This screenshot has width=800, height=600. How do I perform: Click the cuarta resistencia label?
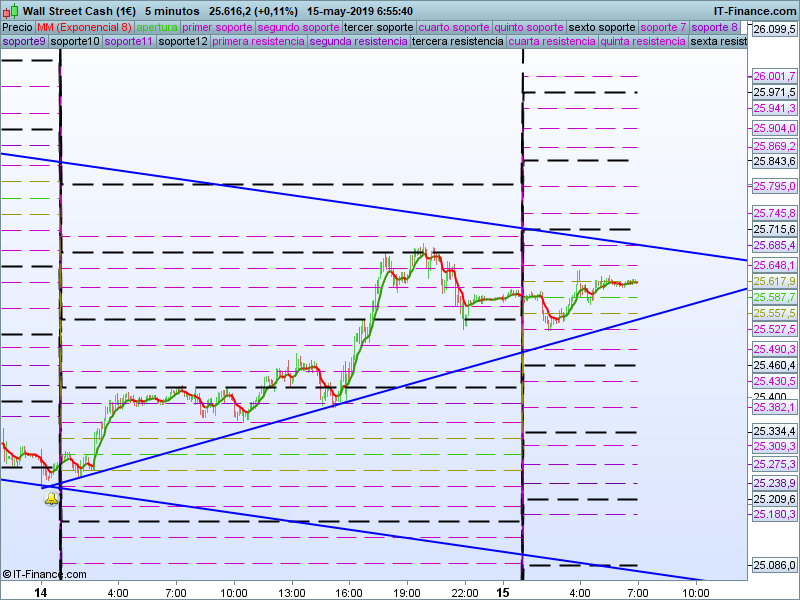coord(552,41)
